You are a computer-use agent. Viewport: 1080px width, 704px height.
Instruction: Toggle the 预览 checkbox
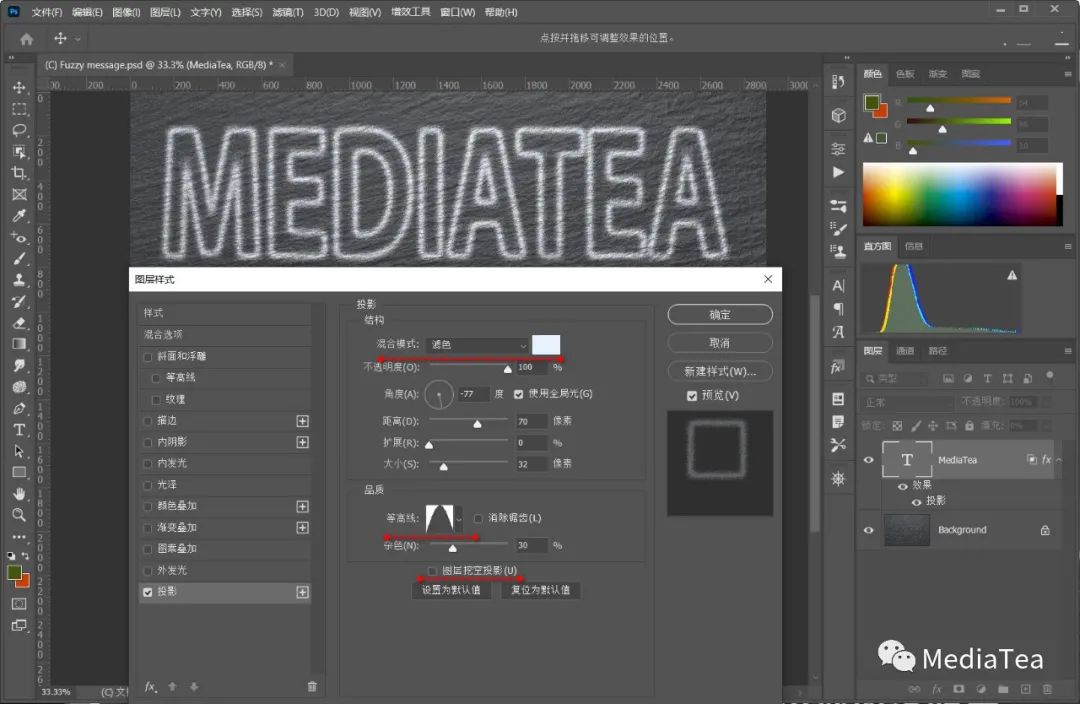[x=692, y=395]
